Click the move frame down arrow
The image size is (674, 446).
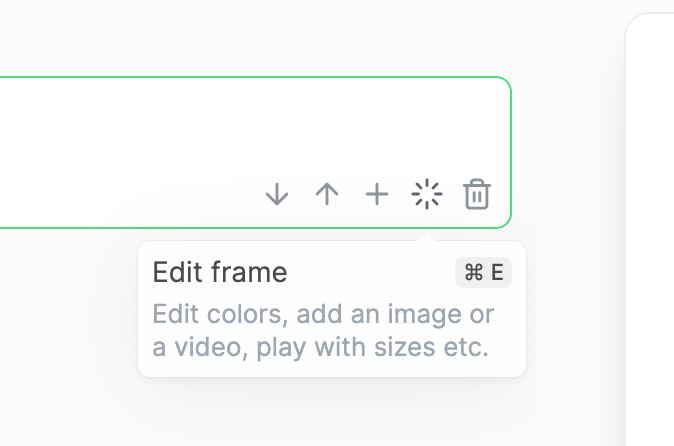click(x=277, y=194)
